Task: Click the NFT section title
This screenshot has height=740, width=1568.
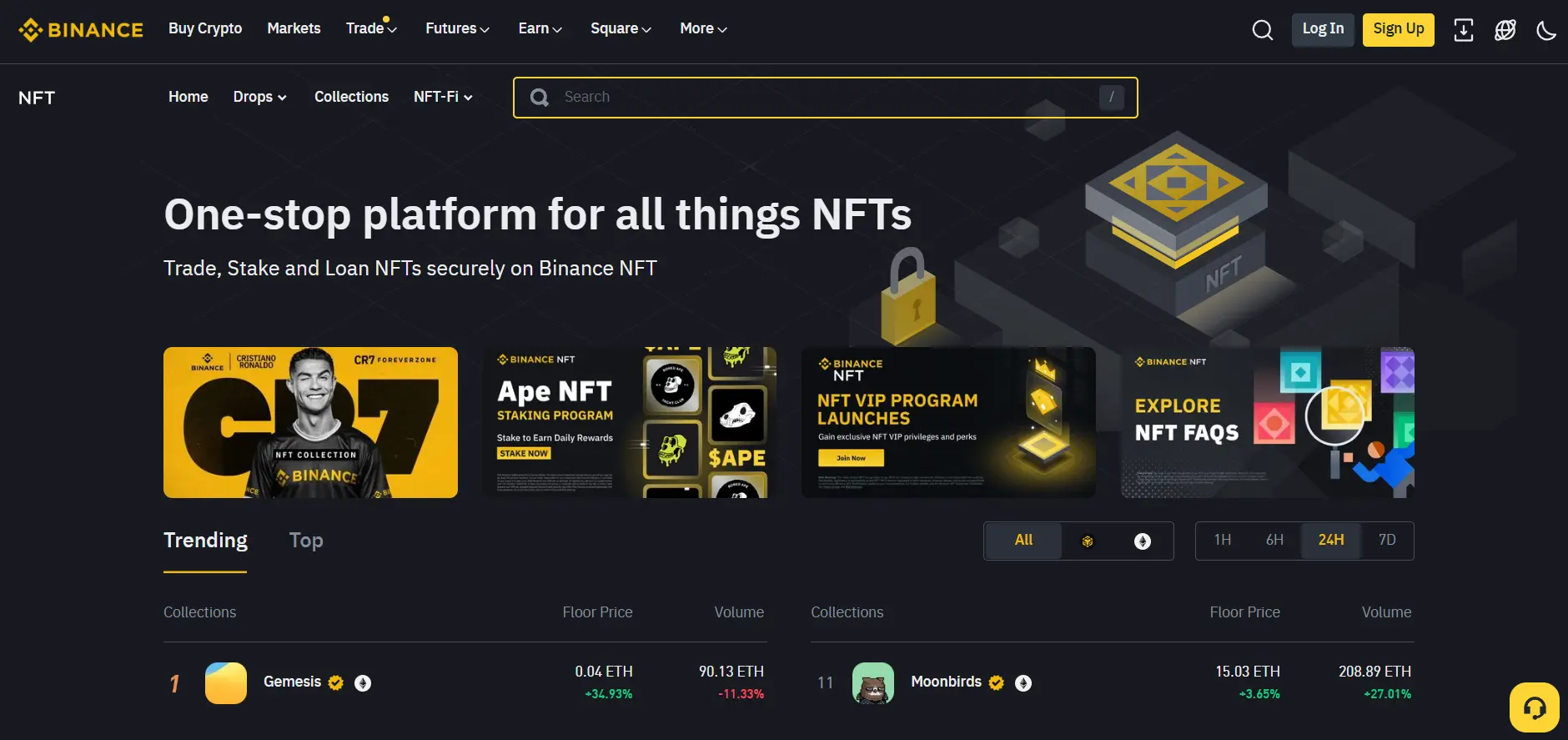Action: 37,98
